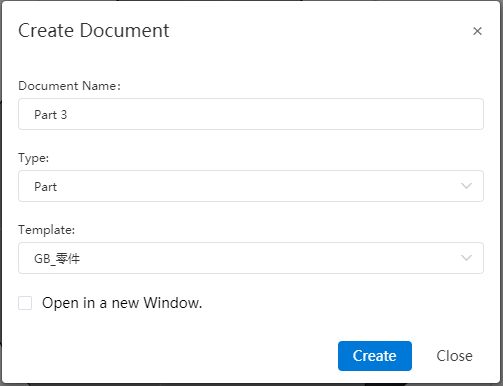
Task: Click the Close text button
Action: click(454, 356)
